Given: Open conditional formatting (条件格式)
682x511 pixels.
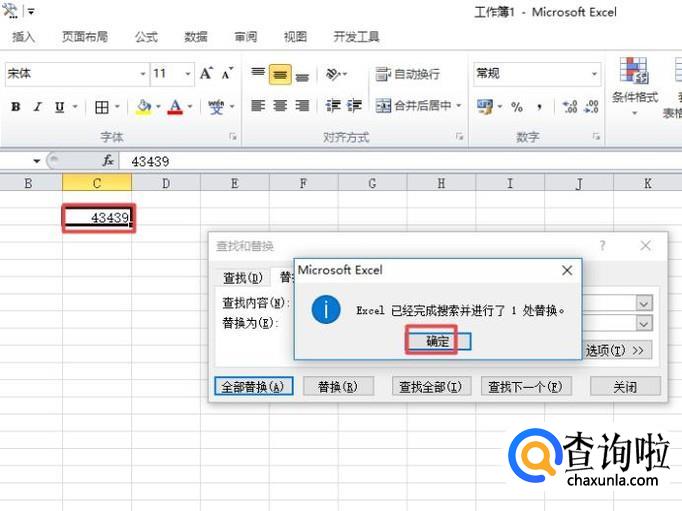Looking at the screenshot, I should (635, 86).
